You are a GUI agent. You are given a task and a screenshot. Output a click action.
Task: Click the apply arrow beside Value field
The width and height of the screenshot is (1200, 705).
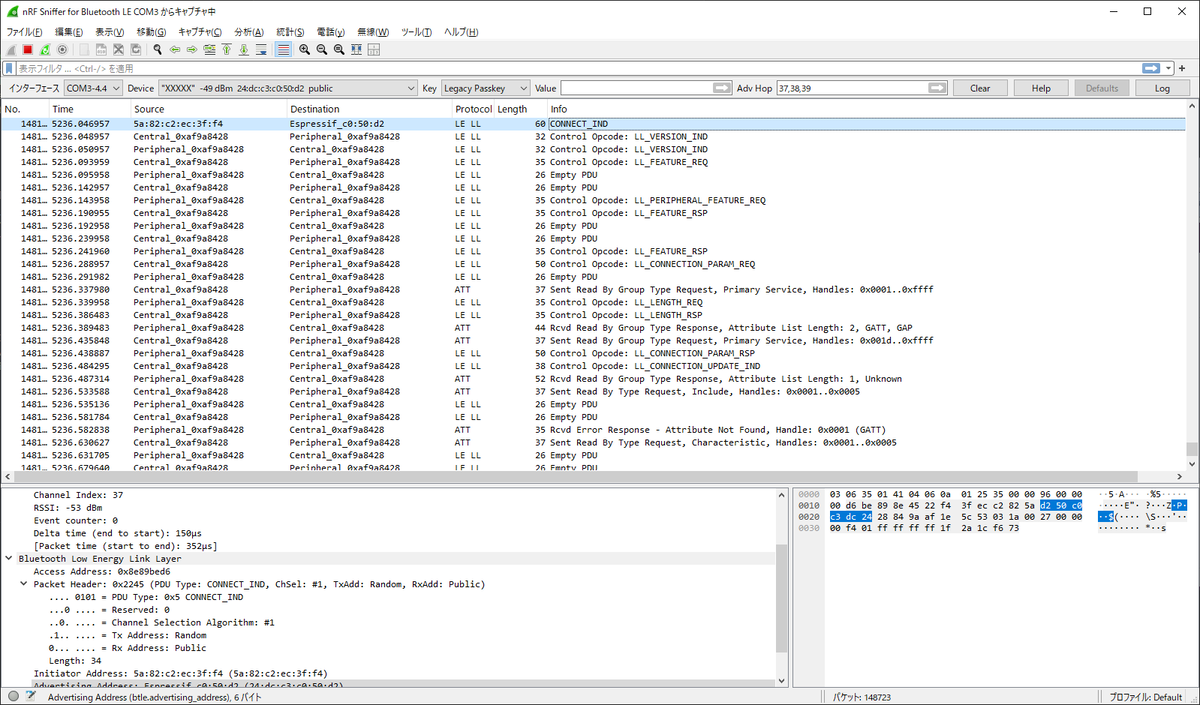click(722, 88)
